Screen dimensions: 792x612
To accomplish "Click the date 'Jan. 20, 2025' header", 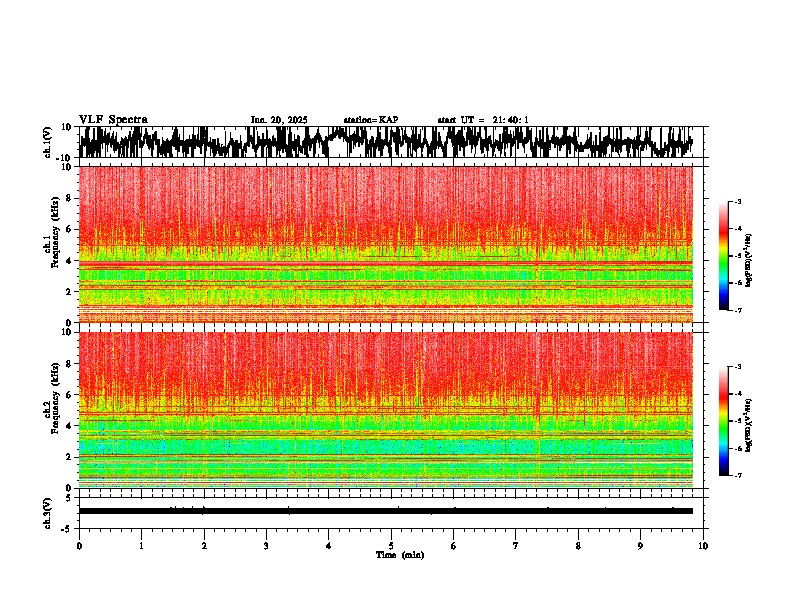I will 279,120.
